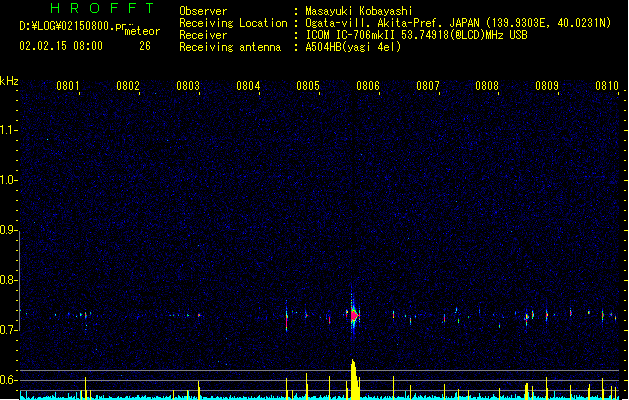Click the 0808 time axis marker
The height and width of the screenshot is (400, 629).
487,86
